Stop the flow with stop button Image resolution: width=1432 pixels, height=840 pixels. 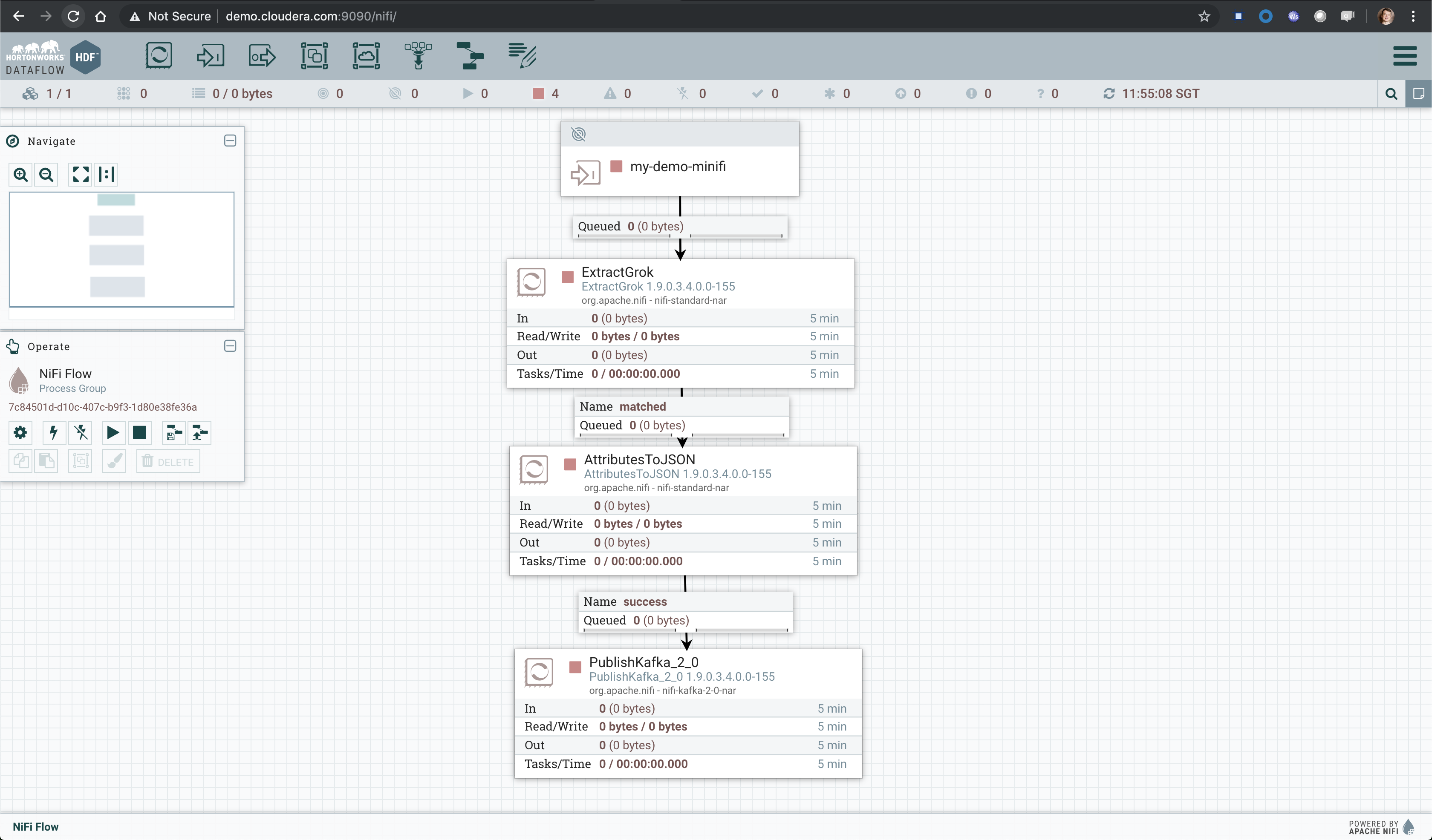tap(139, 433)
